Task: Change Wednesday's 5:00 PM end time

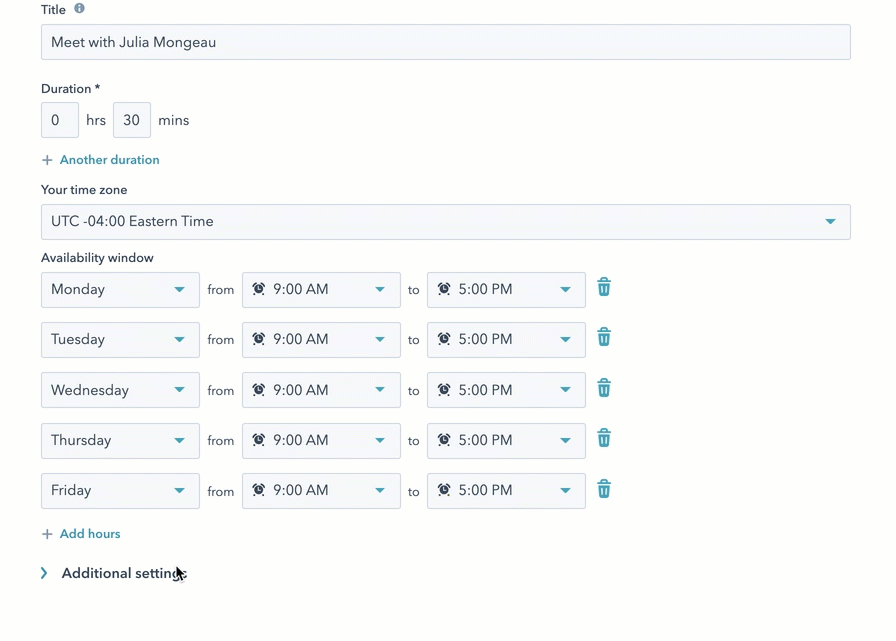Action: (x=506, y=390)
